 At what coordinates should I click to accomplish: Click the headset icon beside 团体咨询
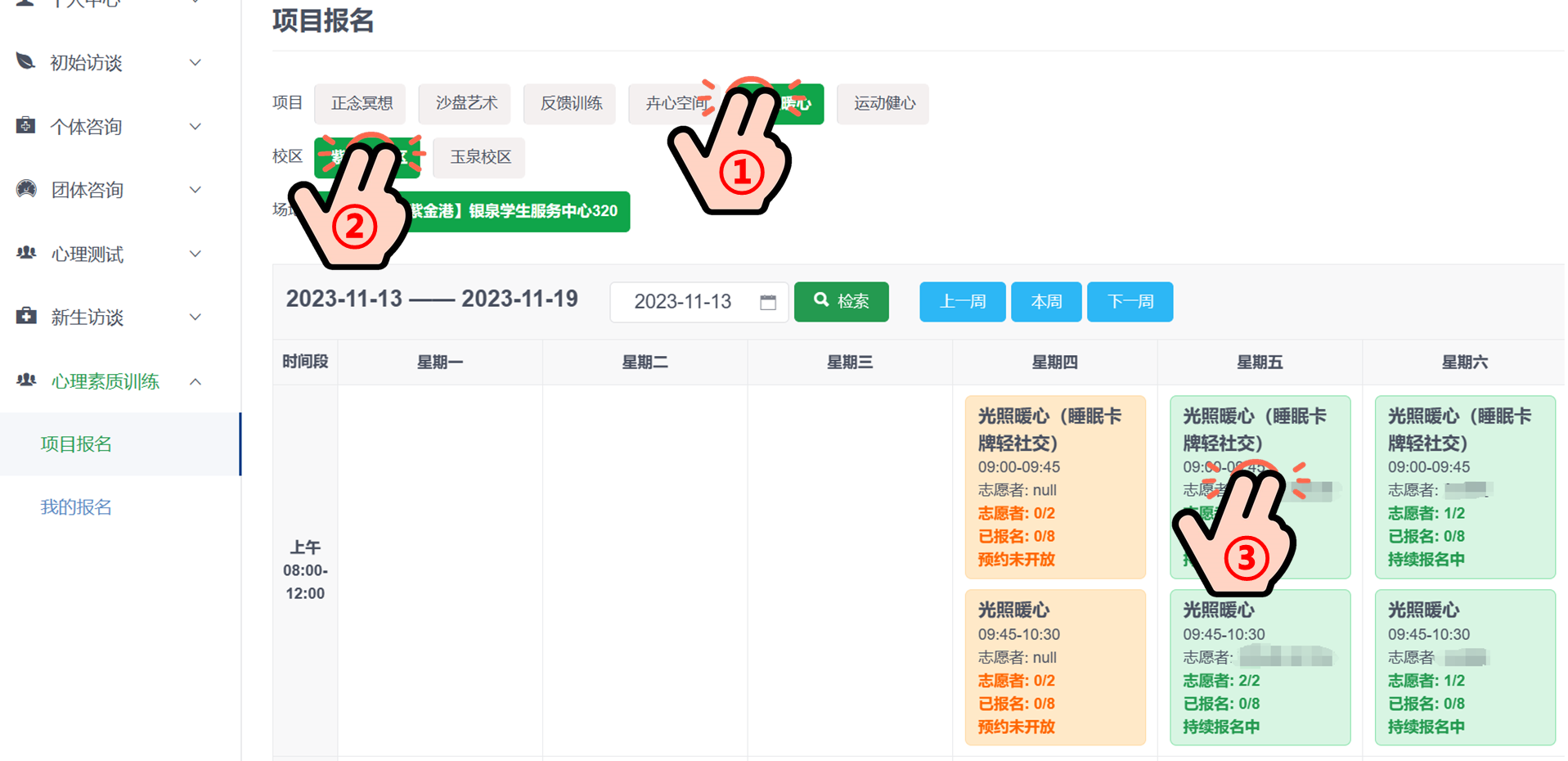click(26, 189)
